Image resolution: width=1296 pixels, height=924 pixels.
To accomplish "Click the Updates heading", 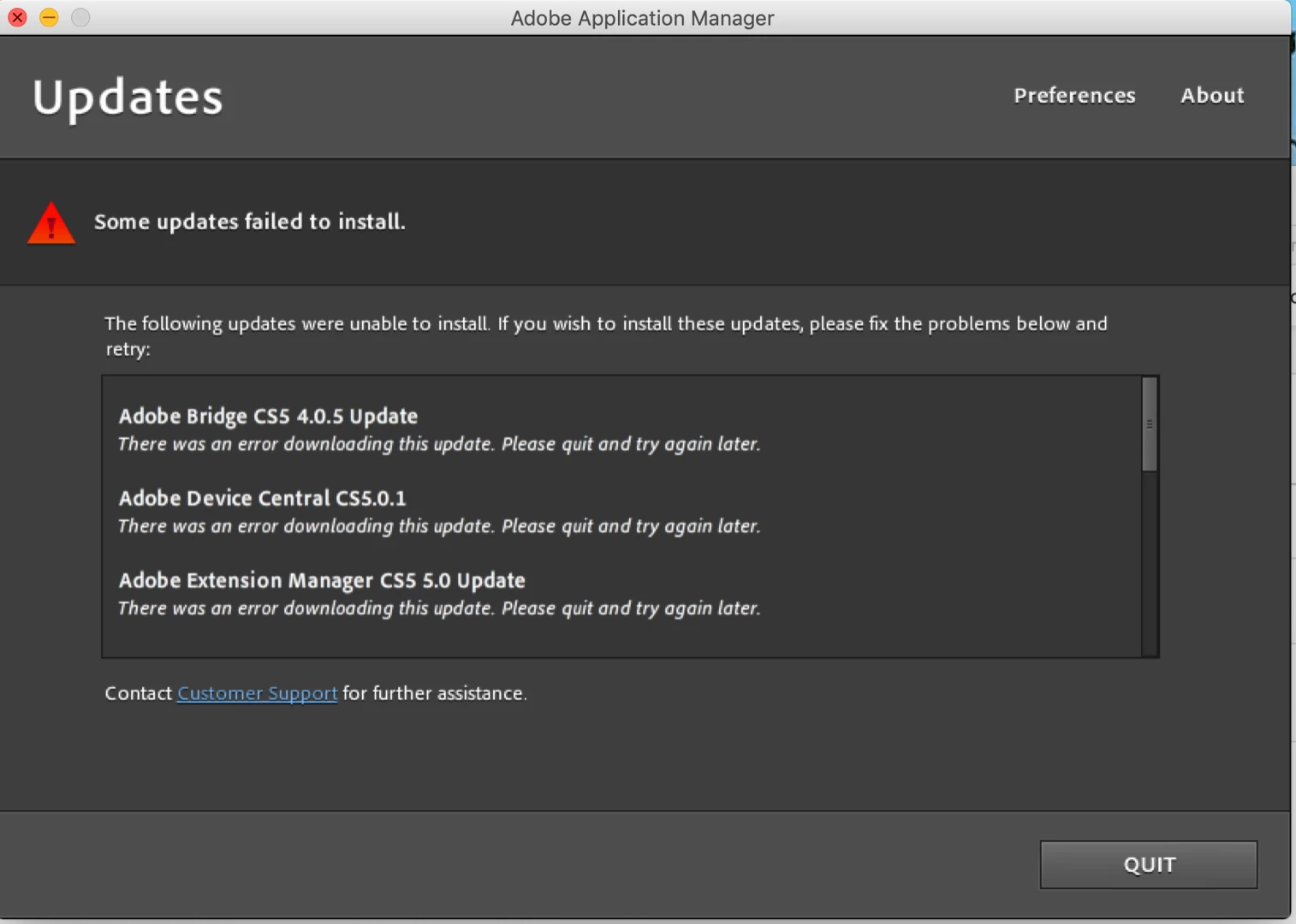I will tap(128, 98).
